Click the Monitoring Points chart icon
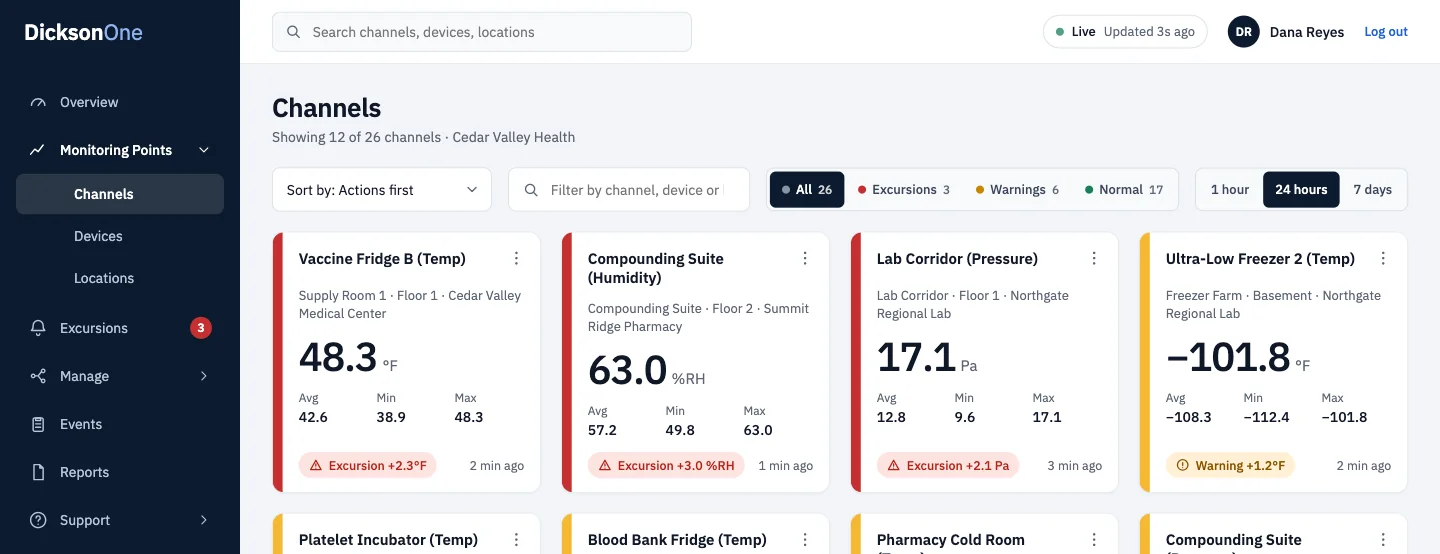Image resolution: width=1440 pixels, height=554 pixels. 38,150
